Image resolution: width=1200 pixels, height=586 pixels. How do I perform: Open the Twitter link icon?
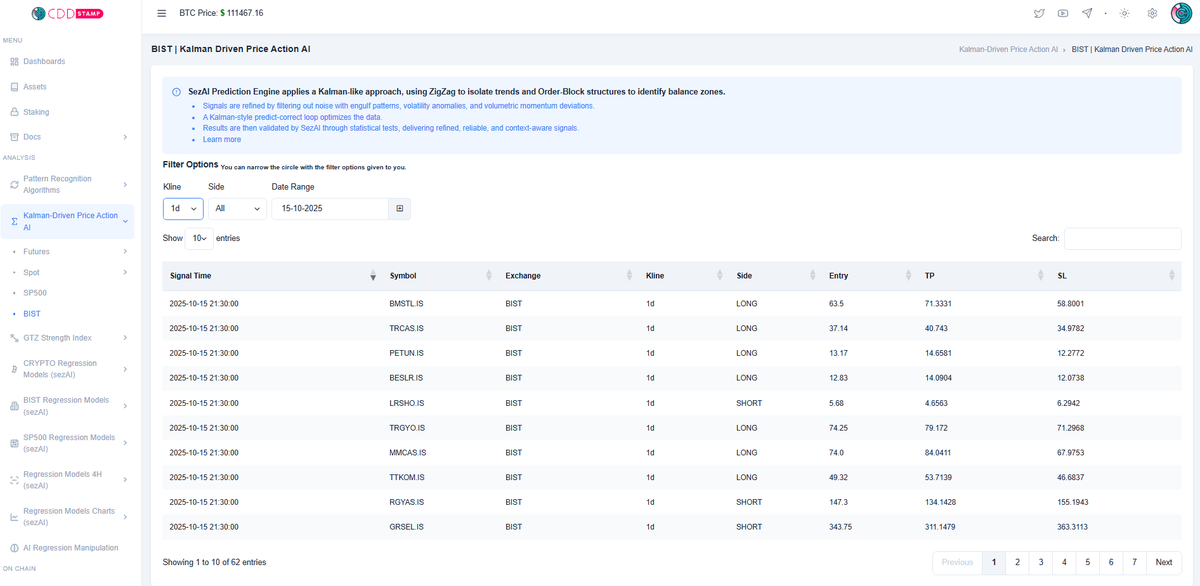pyautogui.click(x=1039, y=13)
